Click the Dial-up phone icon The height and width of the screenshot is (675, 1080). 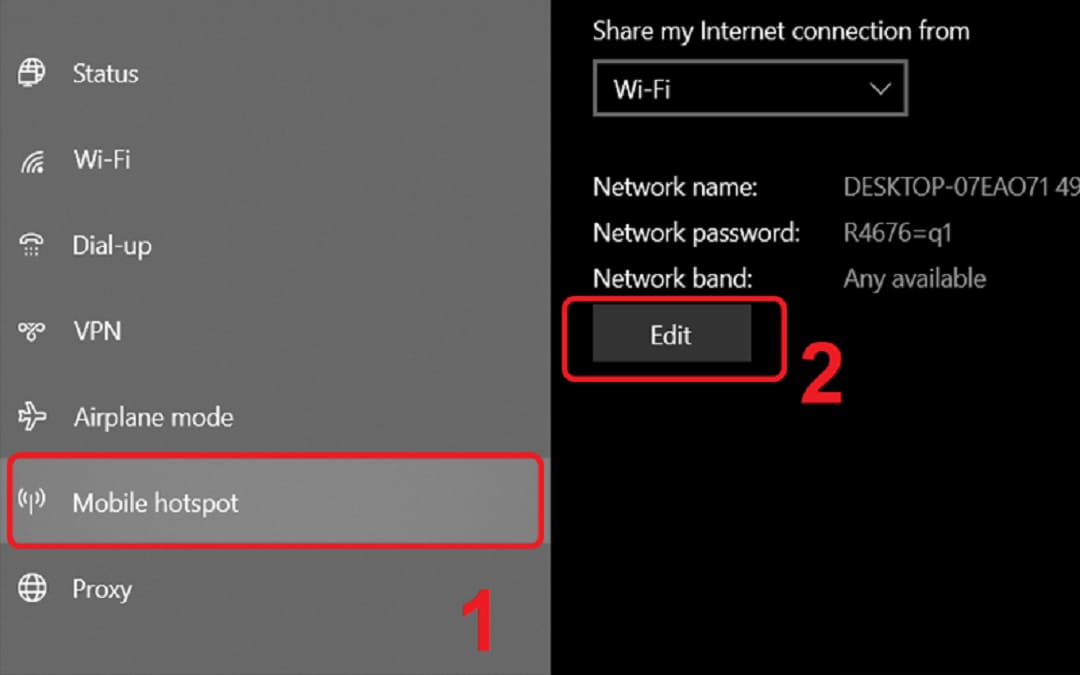point(31,245)
